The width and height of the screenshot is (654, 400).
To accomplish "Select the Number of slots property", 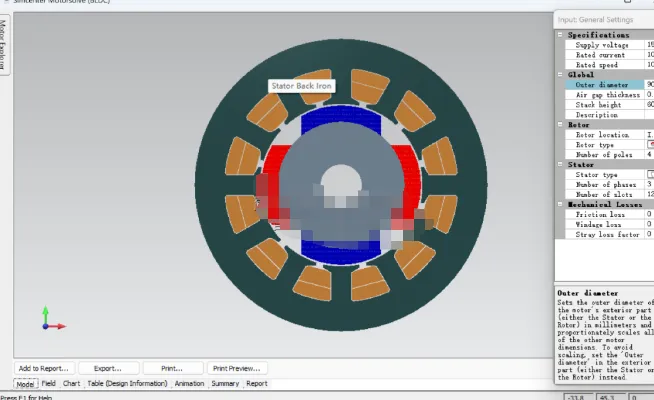I will [605, 194].
